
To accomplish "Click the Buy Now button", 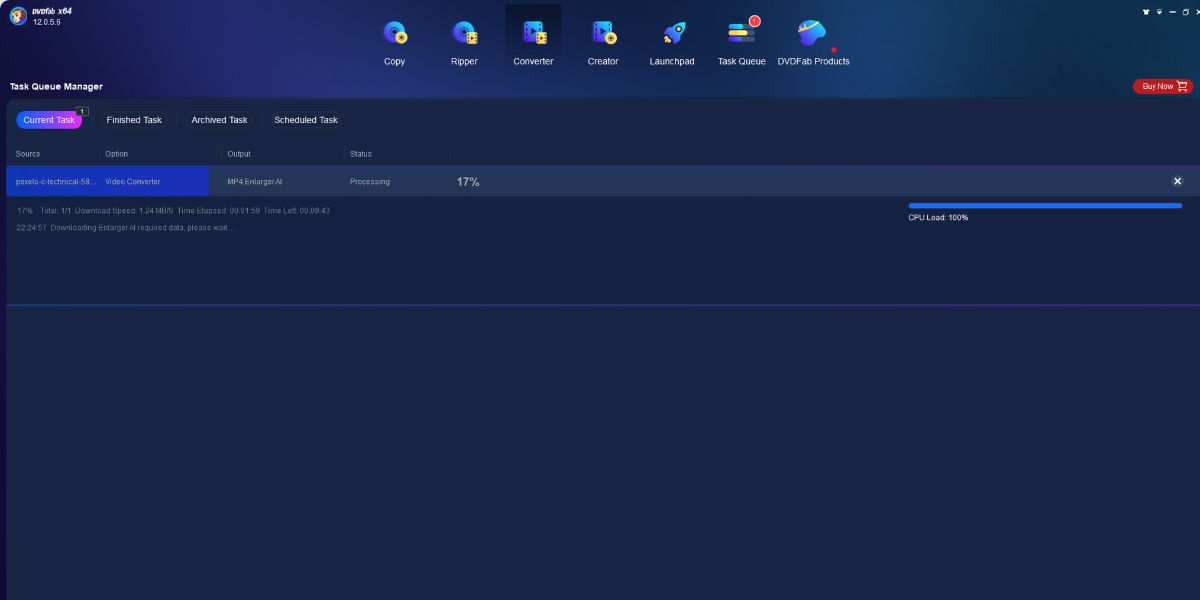I will click(1163, 86).
